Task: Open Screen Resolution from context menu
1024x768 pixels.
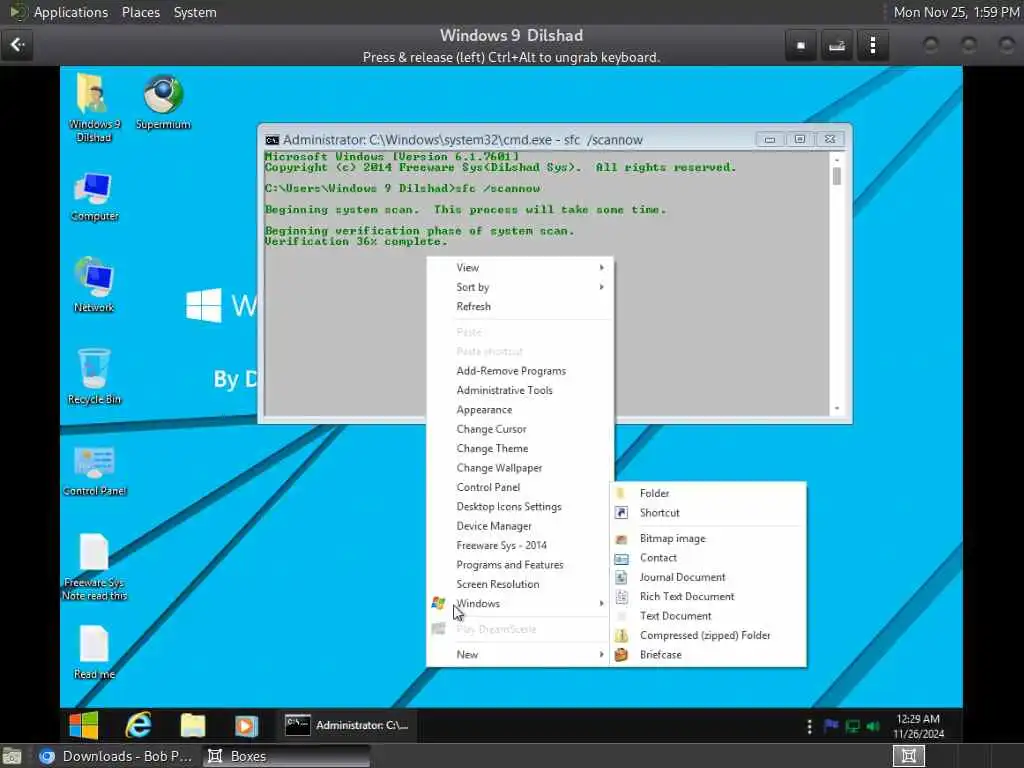Action: 520,584
